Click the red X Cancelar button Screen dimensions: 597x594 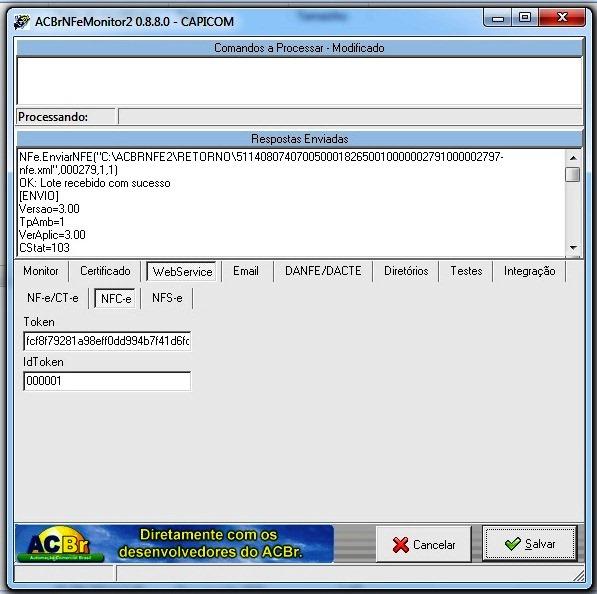(x=423, y=544)
